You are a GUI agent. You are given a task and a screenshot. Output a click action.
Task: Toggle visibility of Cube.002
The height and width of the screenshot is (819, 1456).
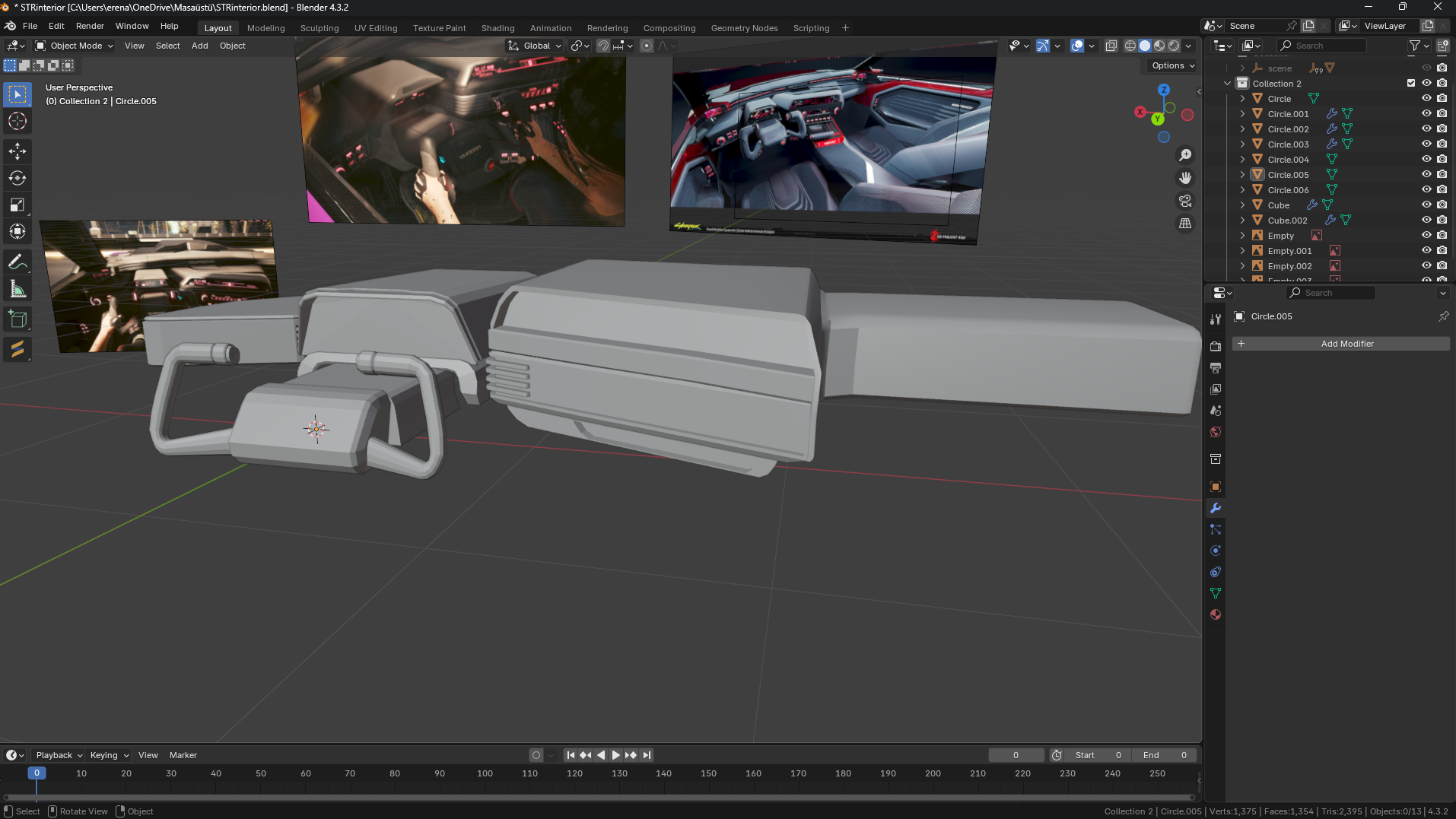coord(1426,220)
